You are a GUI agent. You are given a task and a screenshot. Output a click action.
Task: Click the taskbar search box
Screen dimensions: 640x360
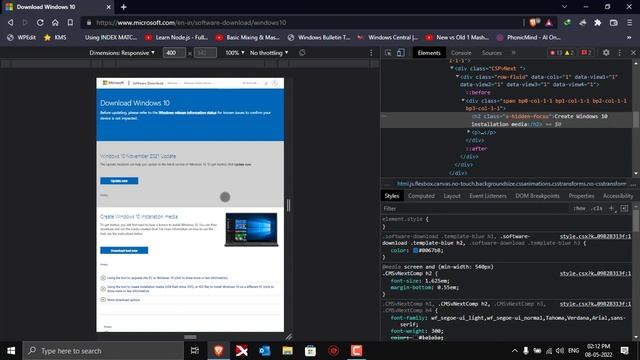coord(103,351)
